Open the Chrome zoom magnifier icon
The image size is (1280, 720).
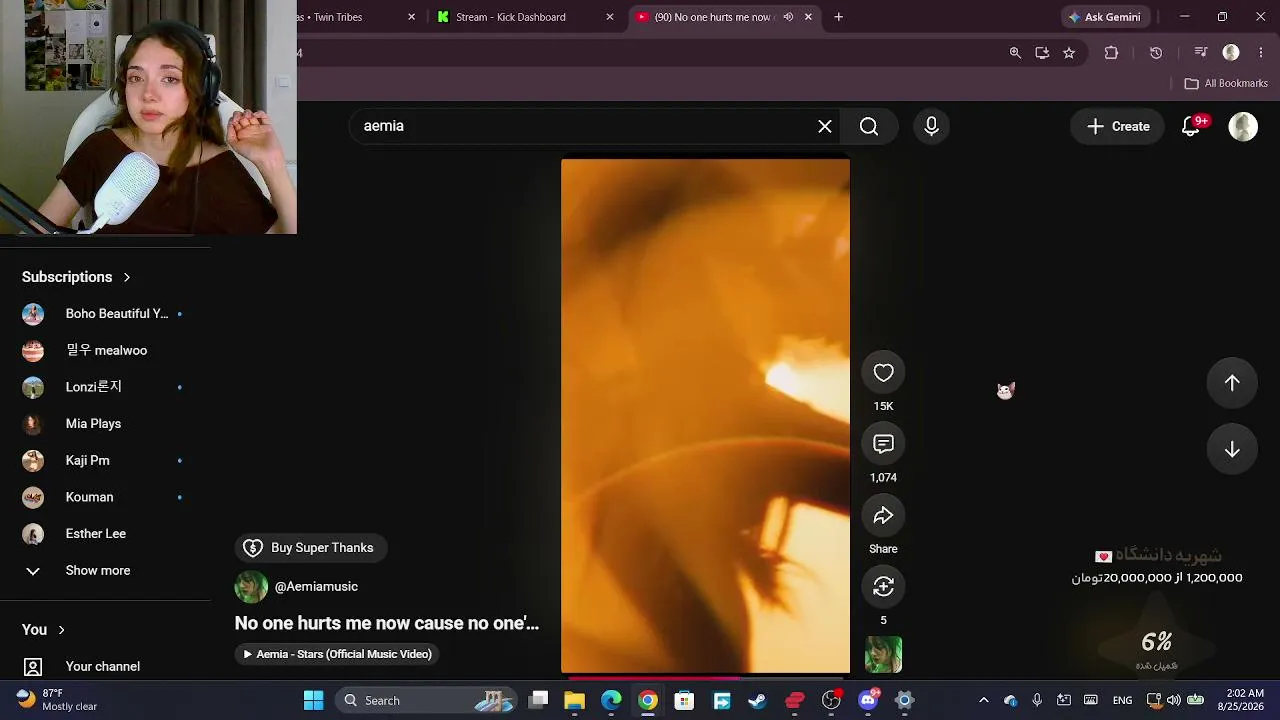[1015, 53]
